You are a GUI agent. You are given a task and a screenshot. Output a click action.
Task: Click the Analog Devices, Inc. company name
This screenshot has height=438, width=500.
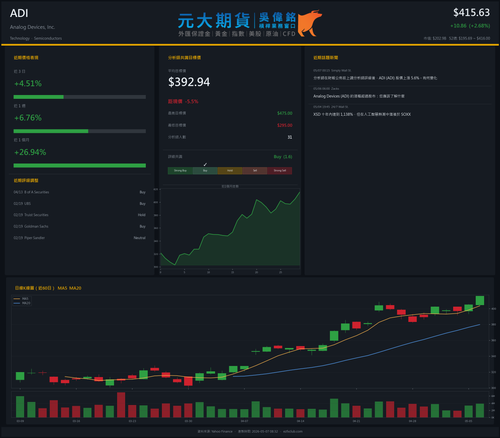point(32,27)
